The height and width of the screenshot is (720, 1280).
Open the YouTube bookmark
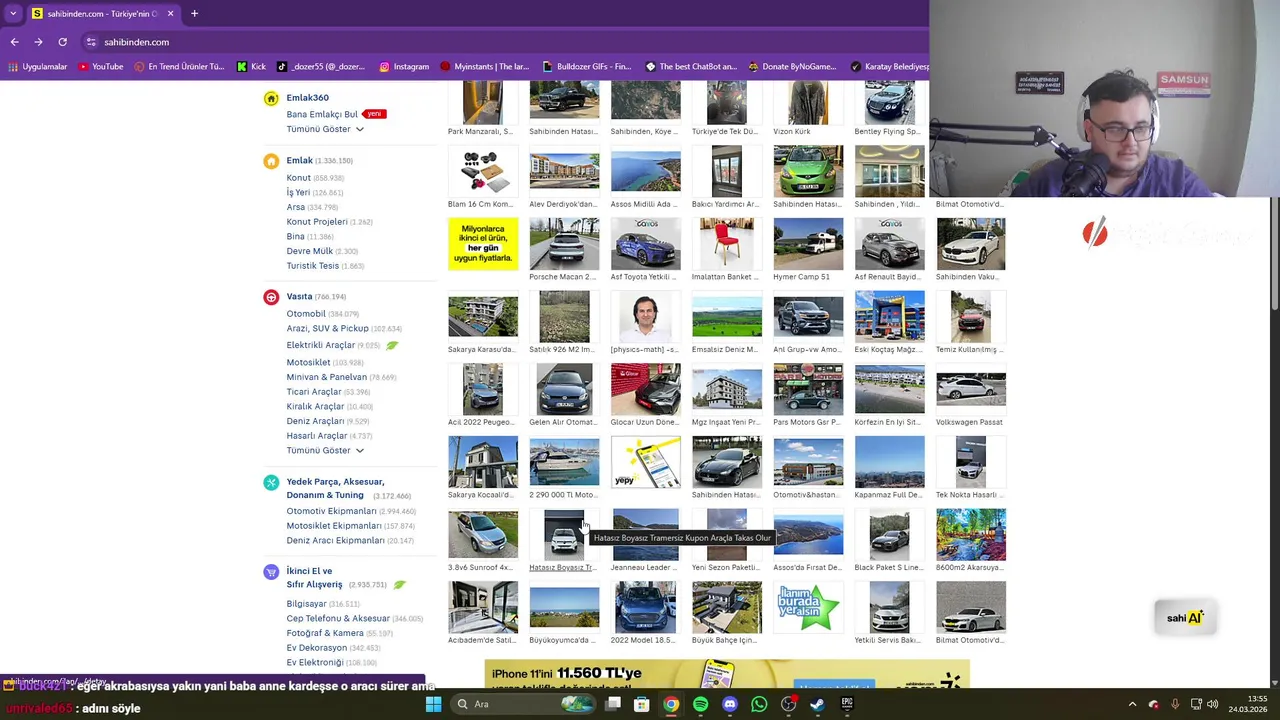[x=100, y=67]
